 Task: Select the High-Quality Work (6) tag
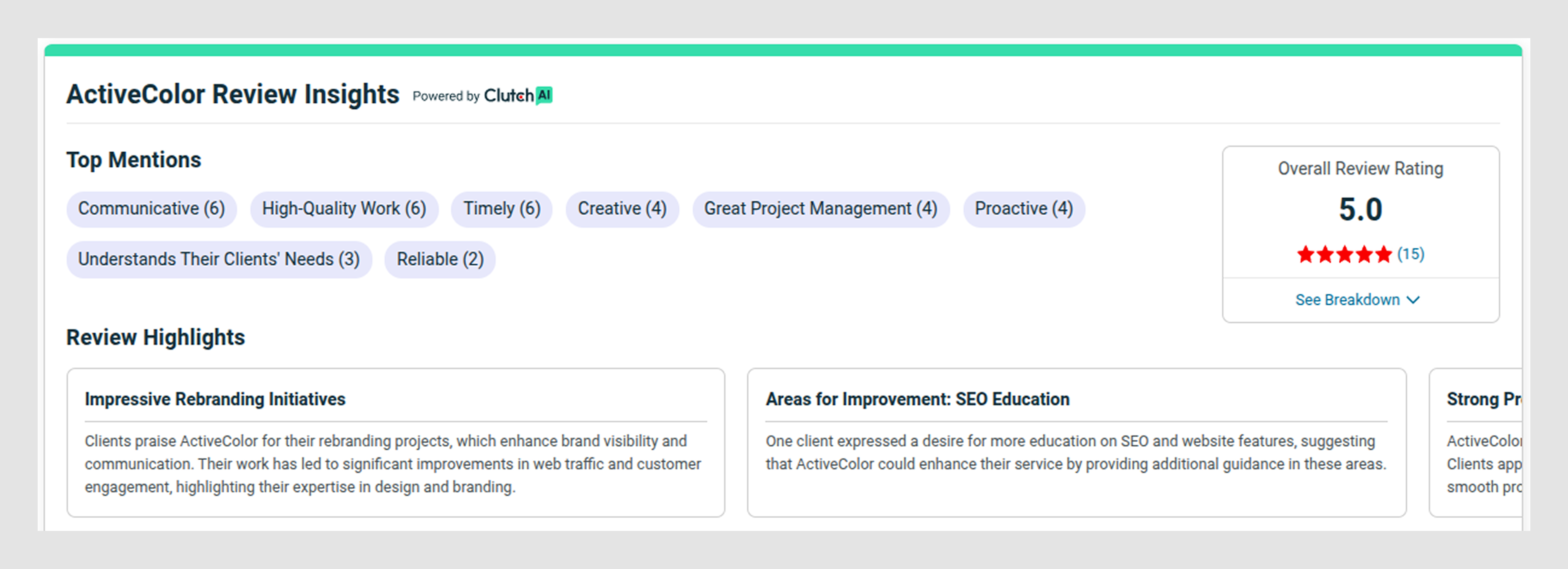tap(344, 209)
